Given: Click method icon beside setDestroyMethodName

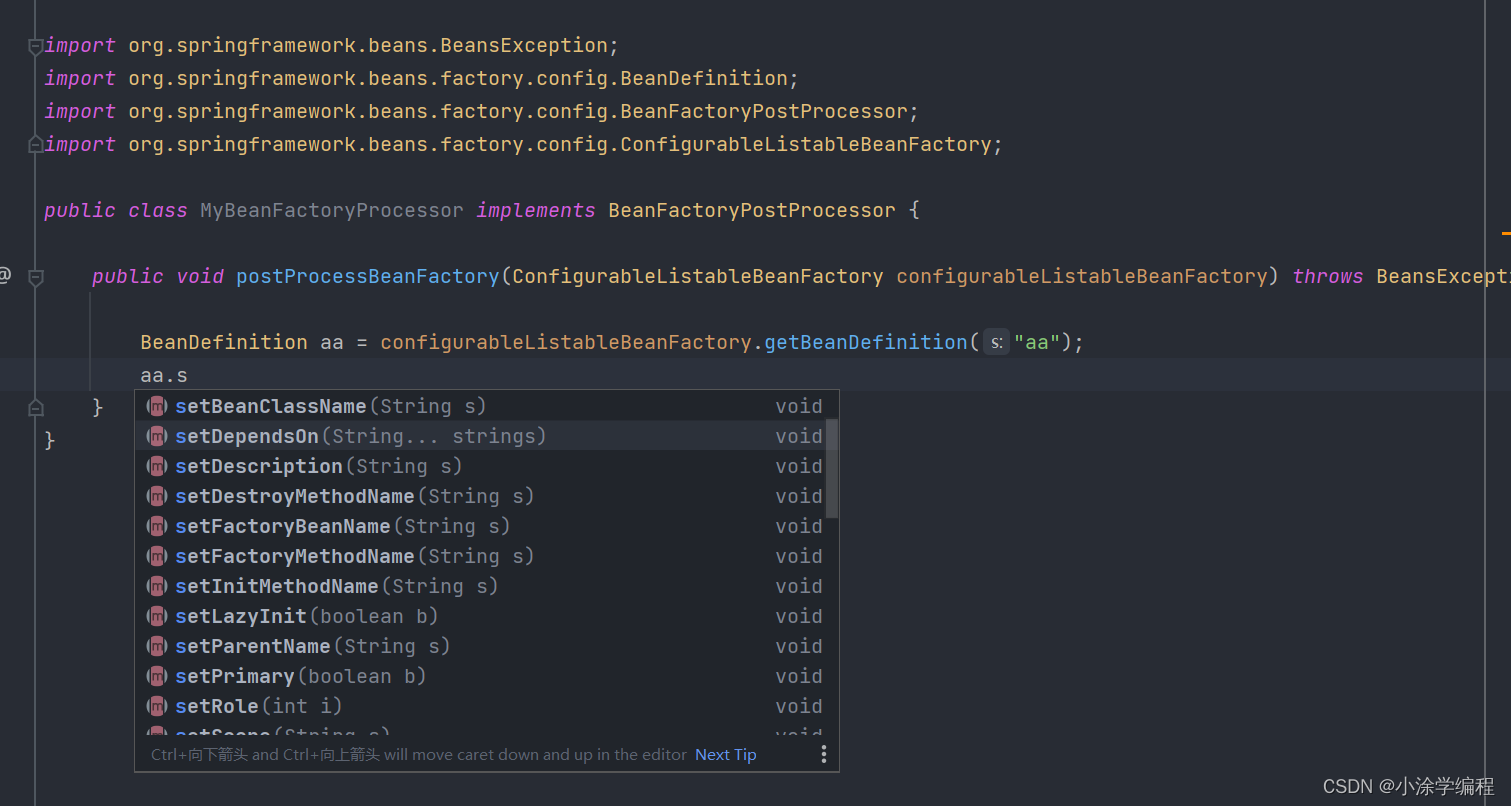Looking at the screenshot, I should pos(157,496).
